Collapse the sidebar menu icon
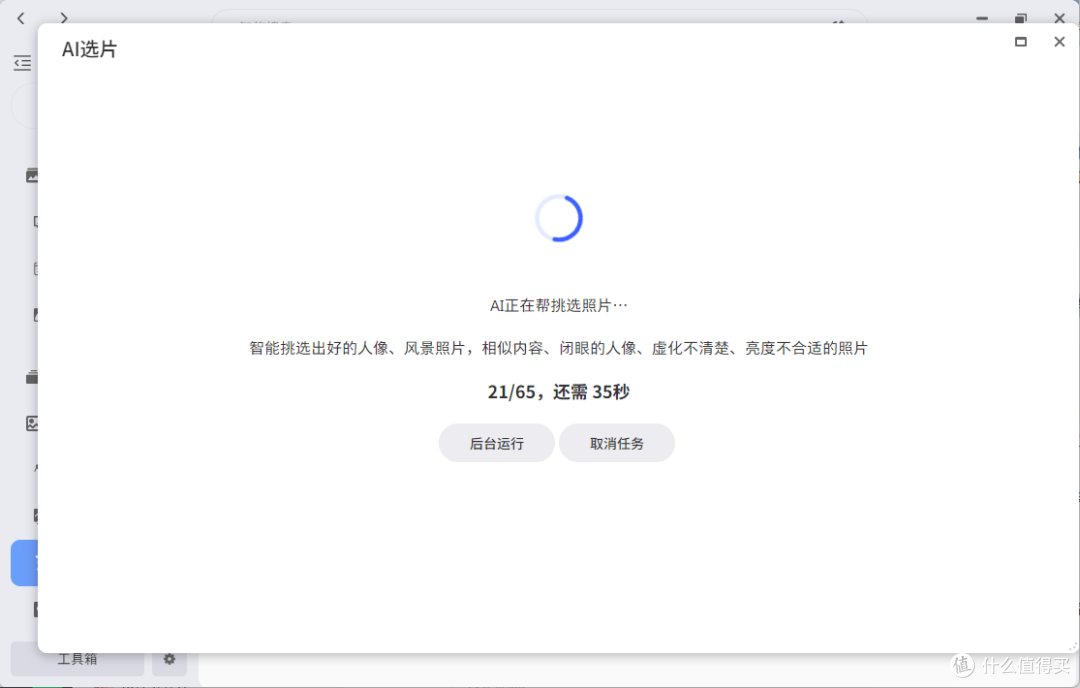The image size is (1080, 688). coord(22,63)
